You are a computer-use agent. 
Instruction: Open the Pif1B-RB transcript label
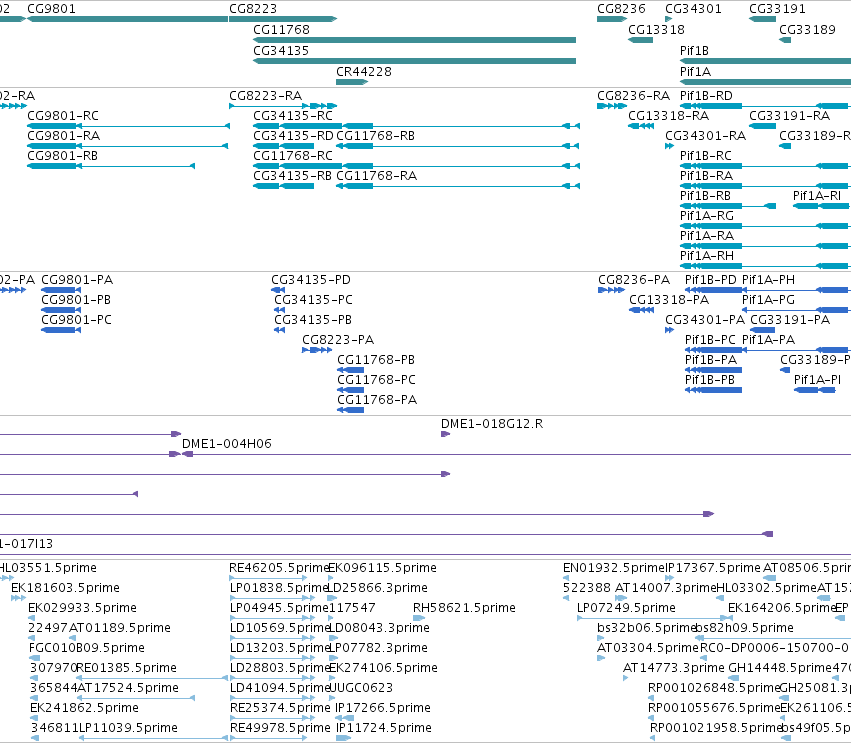706,196
